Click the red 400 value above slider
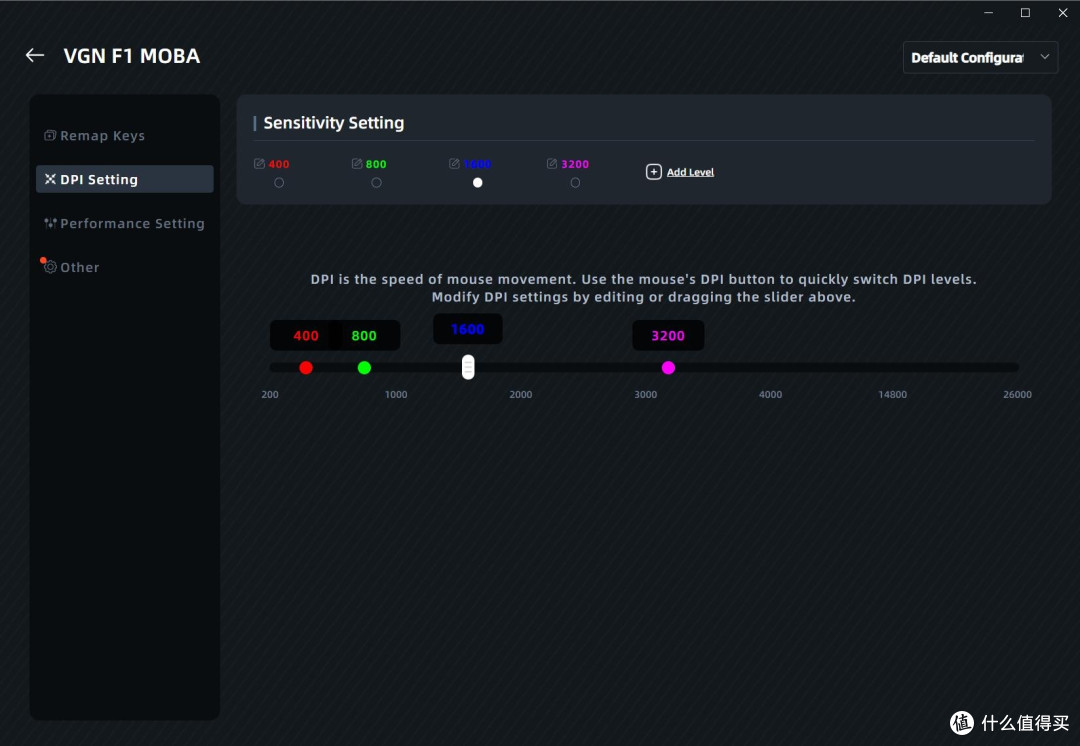Screen dimensions: 1080x746 (x=306, y=335)
